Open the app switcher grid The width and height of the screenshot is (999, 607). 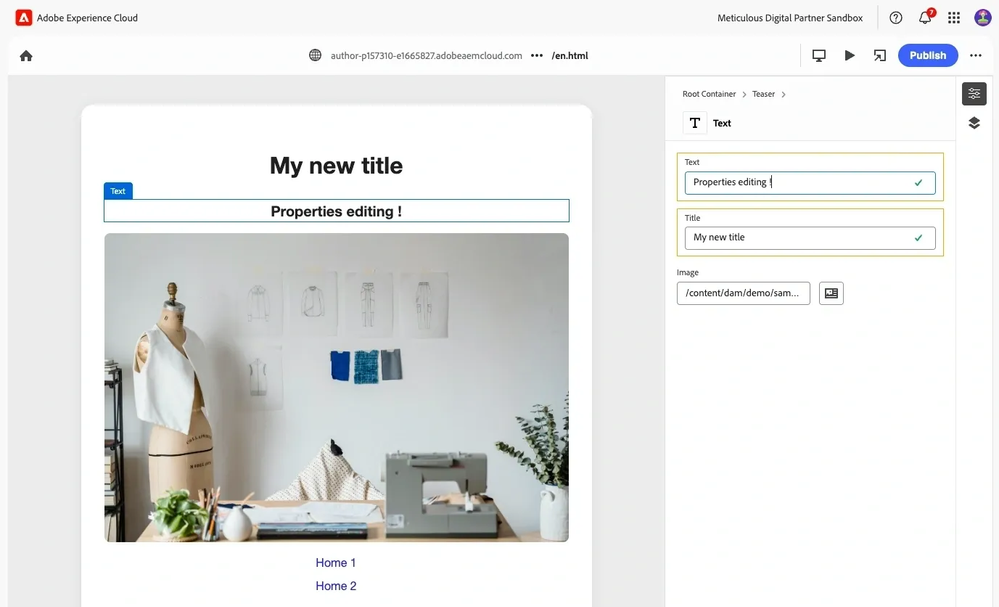tap(954, 18)
